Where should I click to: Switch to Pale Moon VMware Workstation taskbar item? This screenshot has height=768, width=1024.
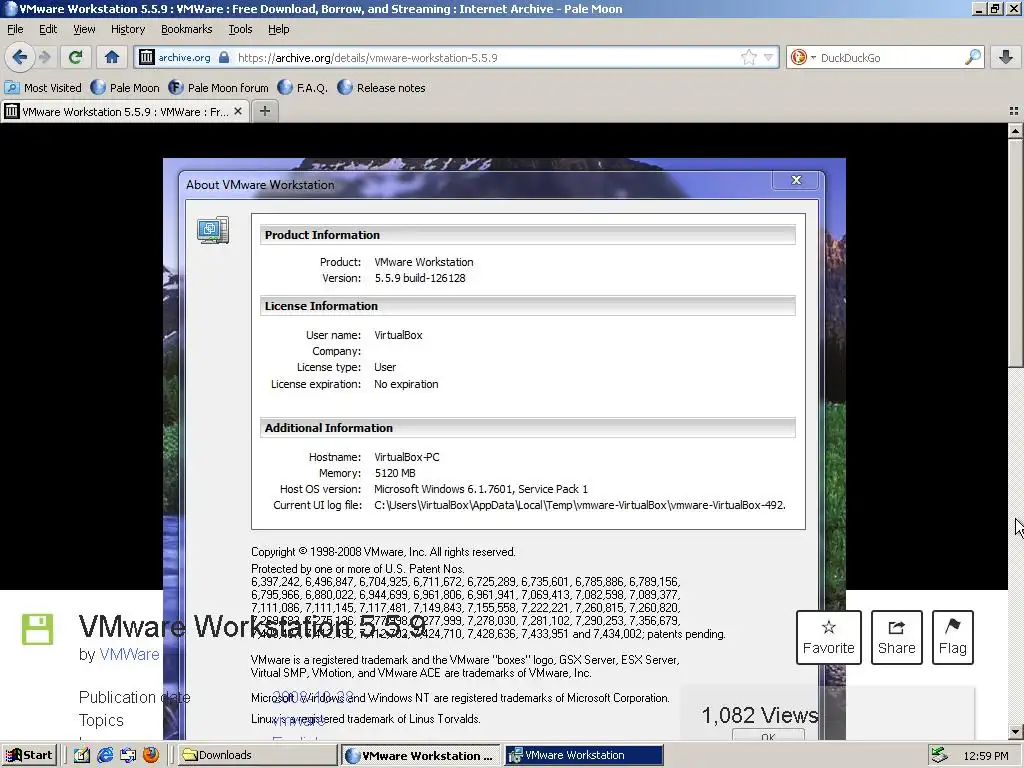pos(421,755)
